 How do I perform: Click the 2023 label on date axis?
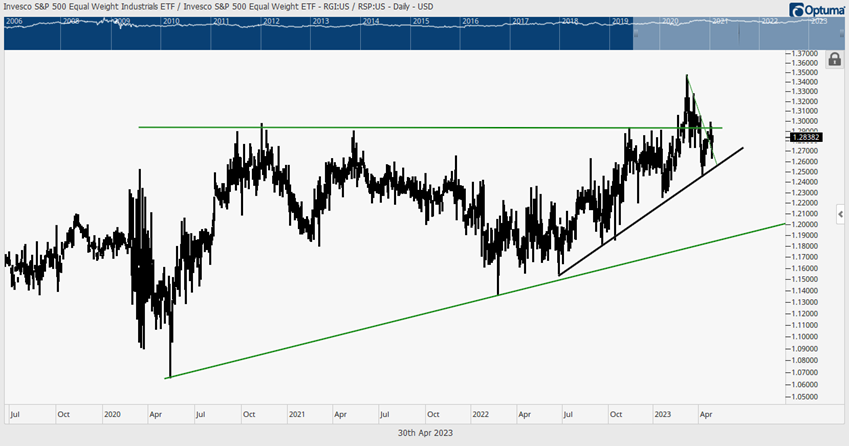663,415
